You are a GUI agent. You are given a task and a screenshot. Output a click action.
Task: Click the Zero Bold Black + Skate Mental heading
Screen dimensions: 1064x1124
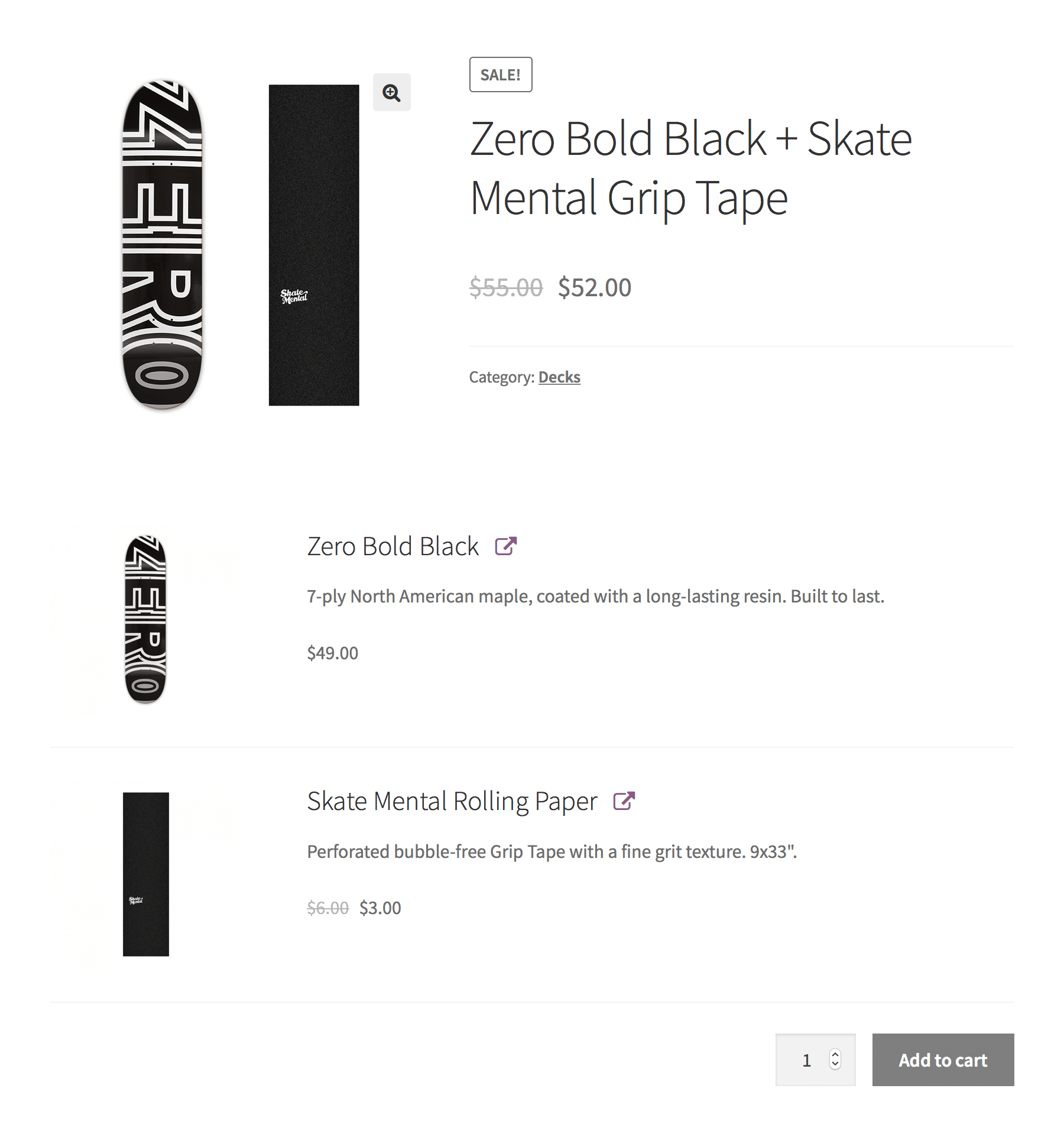(690, 168)
